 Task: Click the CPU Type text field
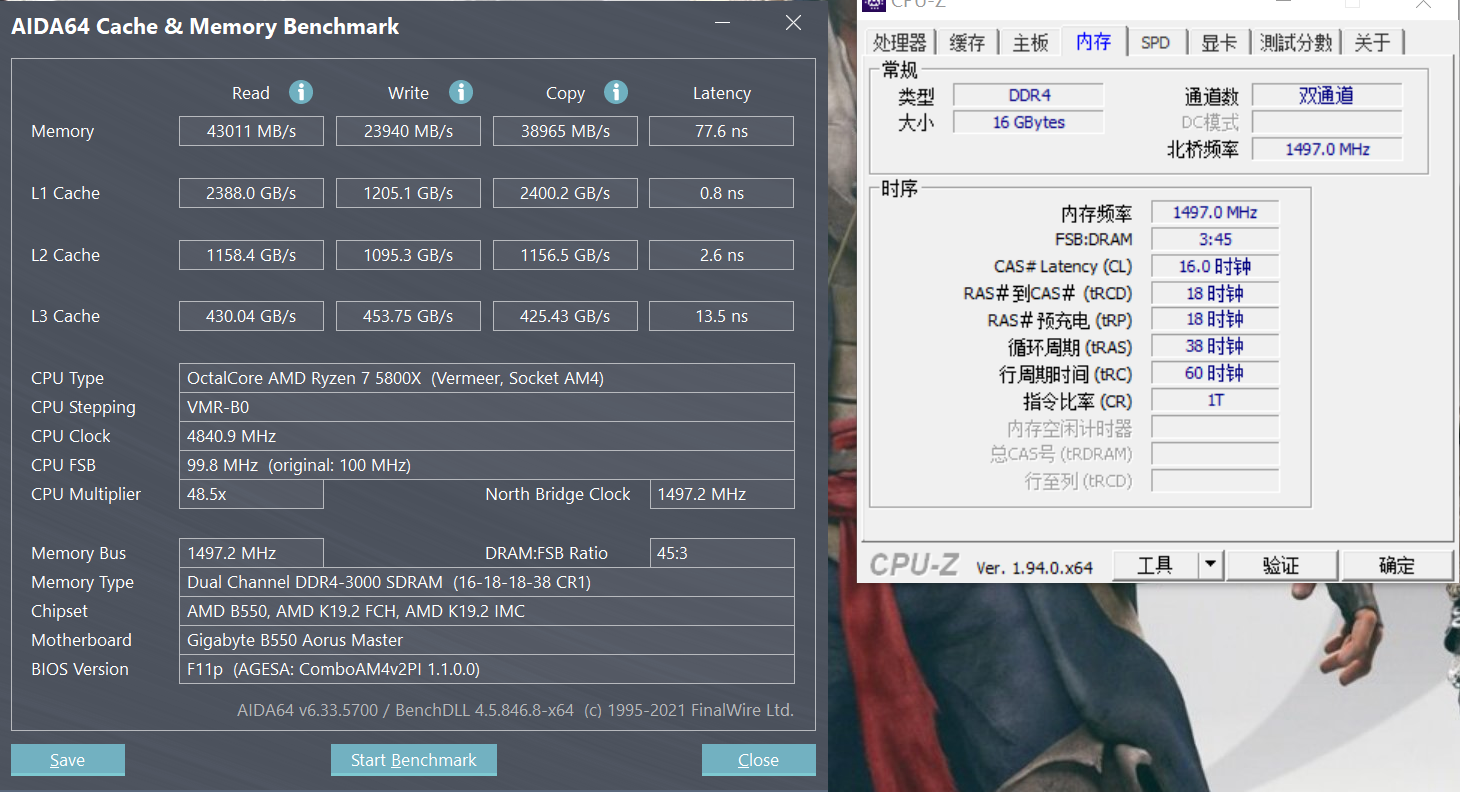(x=486, y=378)
